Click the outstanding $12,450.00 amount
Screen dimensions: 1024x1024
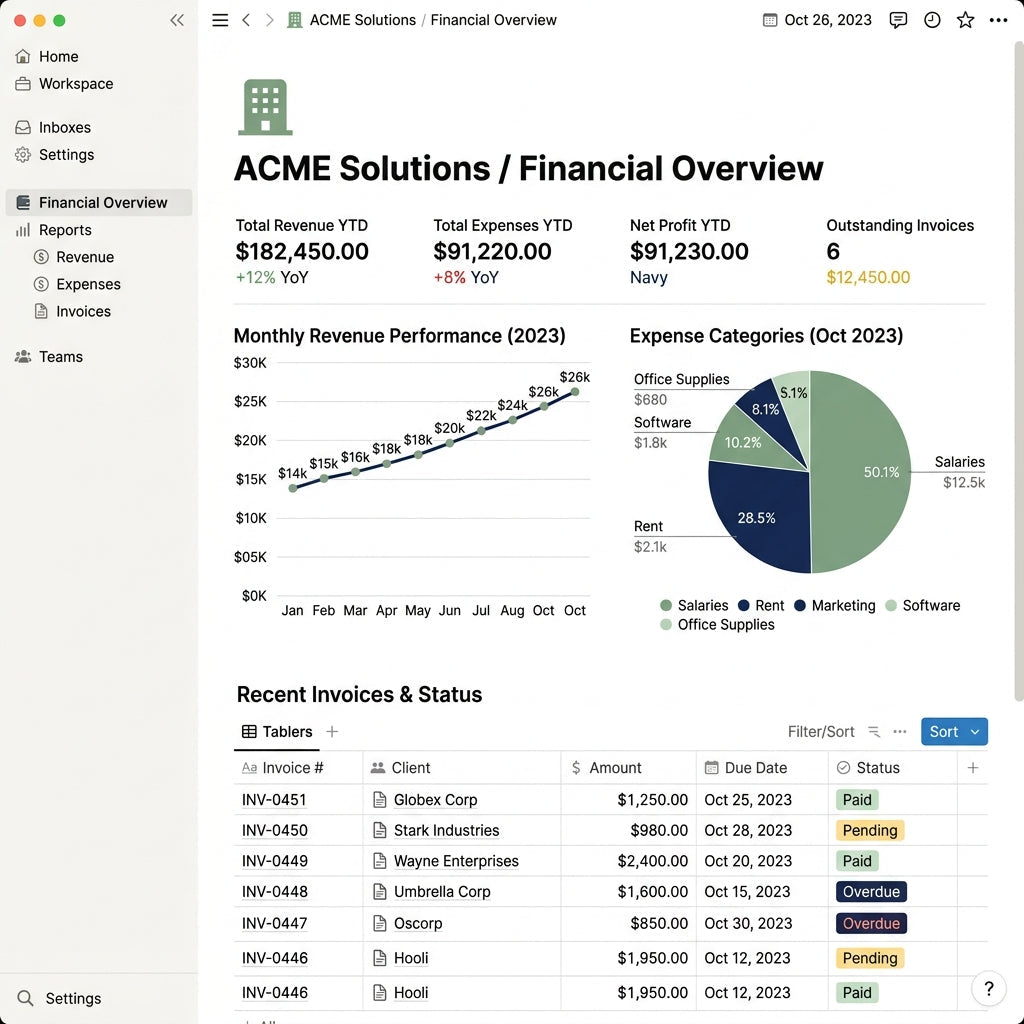click(x=868, y=278)
